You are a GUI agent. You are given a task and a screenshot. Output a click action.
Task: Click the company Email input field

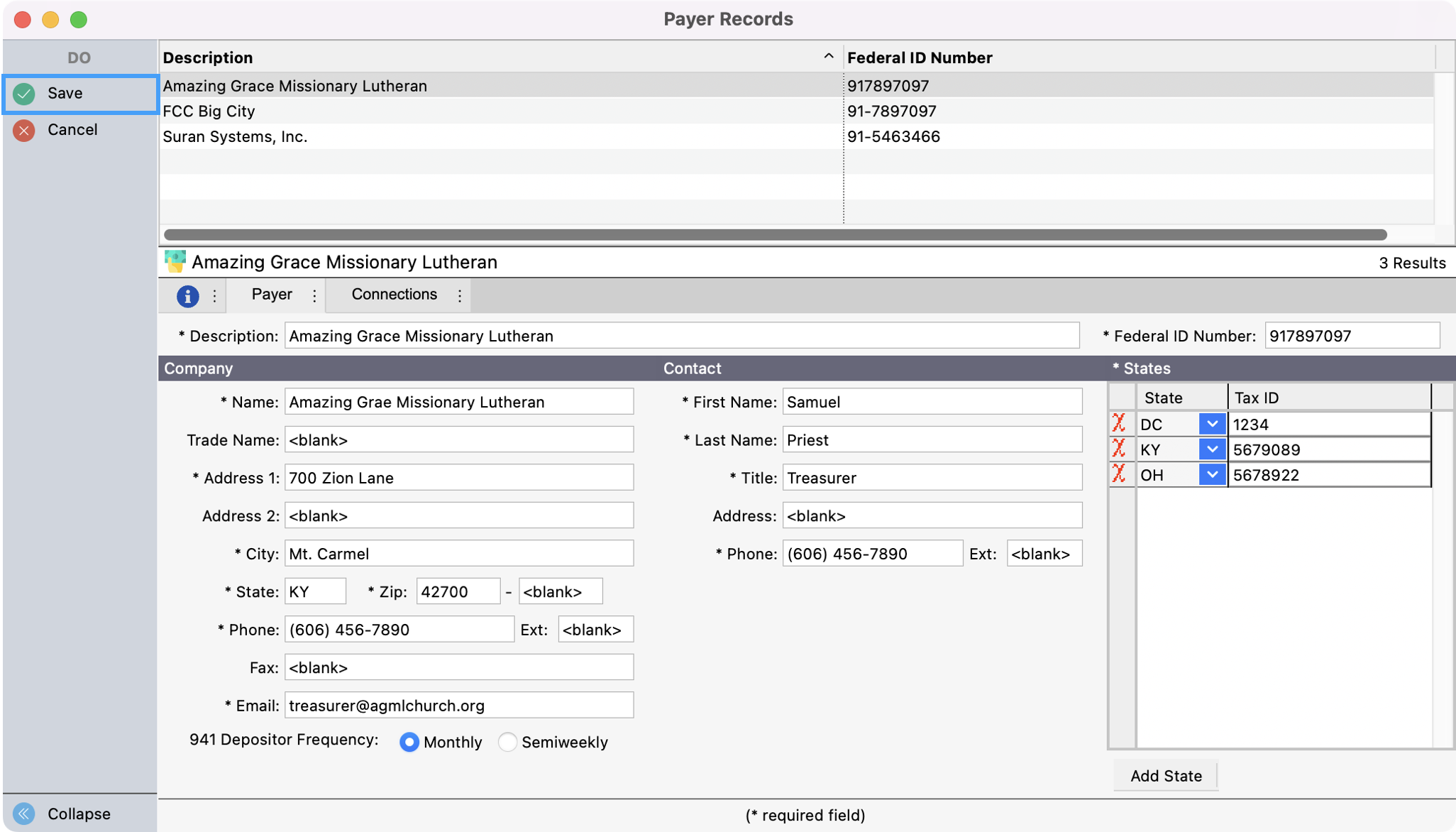[x=458, y=706]
